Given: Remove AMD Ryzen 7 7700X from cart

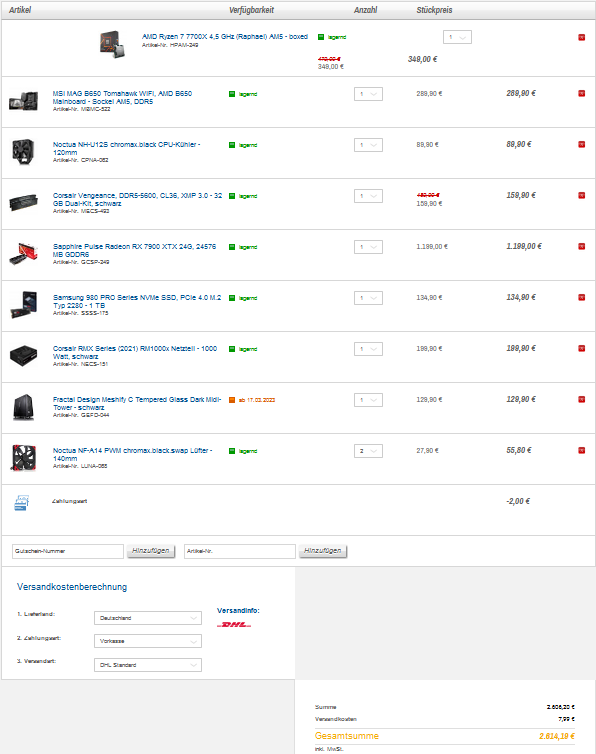Looking at the screenshot, I should (581, 37).
